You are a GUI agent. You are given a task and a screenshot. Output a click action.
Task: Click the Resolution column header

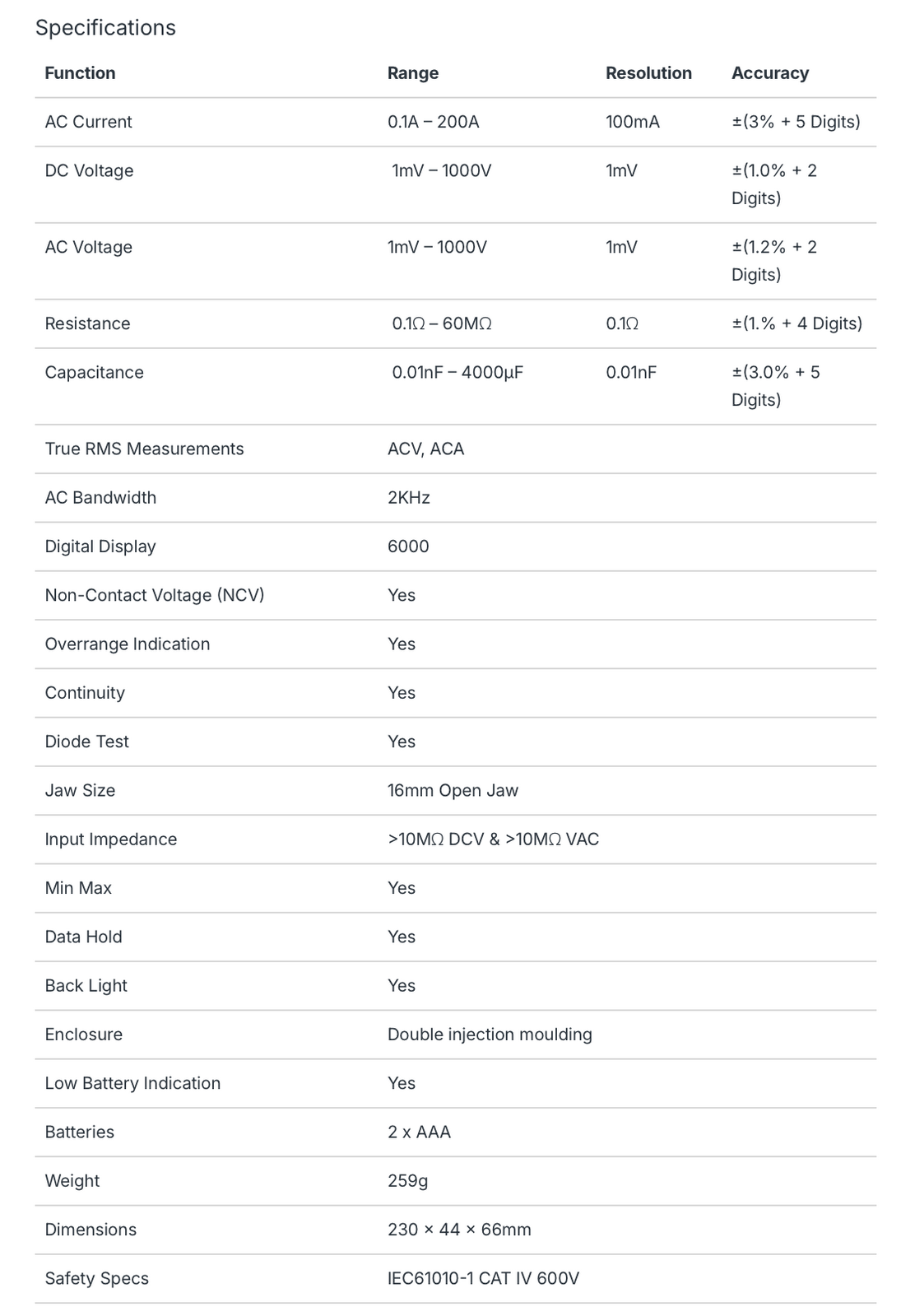(x=648, y=73)
